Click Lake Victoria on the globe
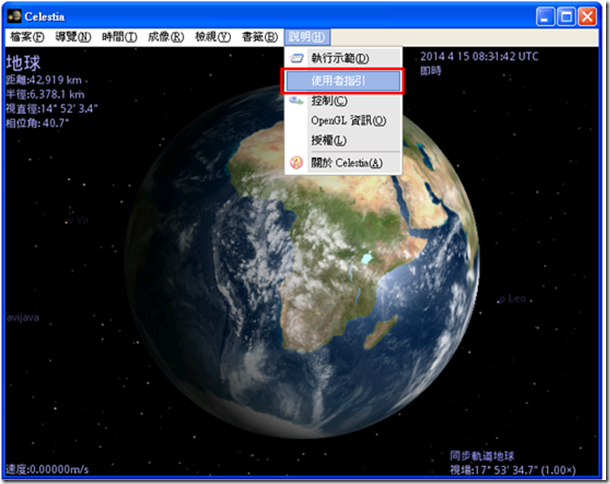The width and height of the screenshot is (610, 484). tap(366, 258)
